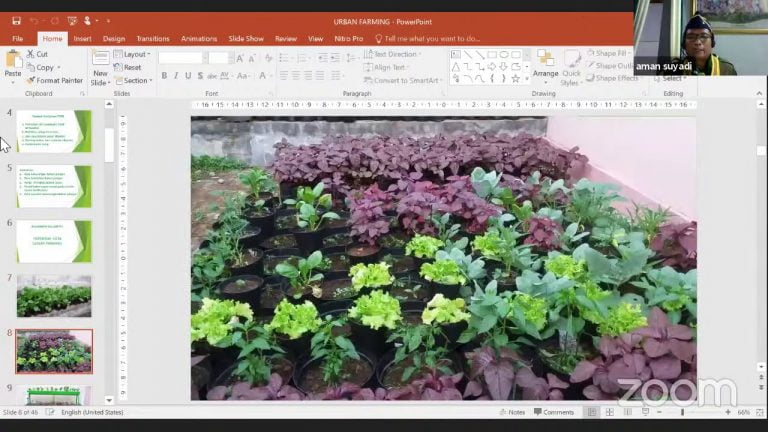
Task: Open Shape Fill options
Action: coord(607,53)
